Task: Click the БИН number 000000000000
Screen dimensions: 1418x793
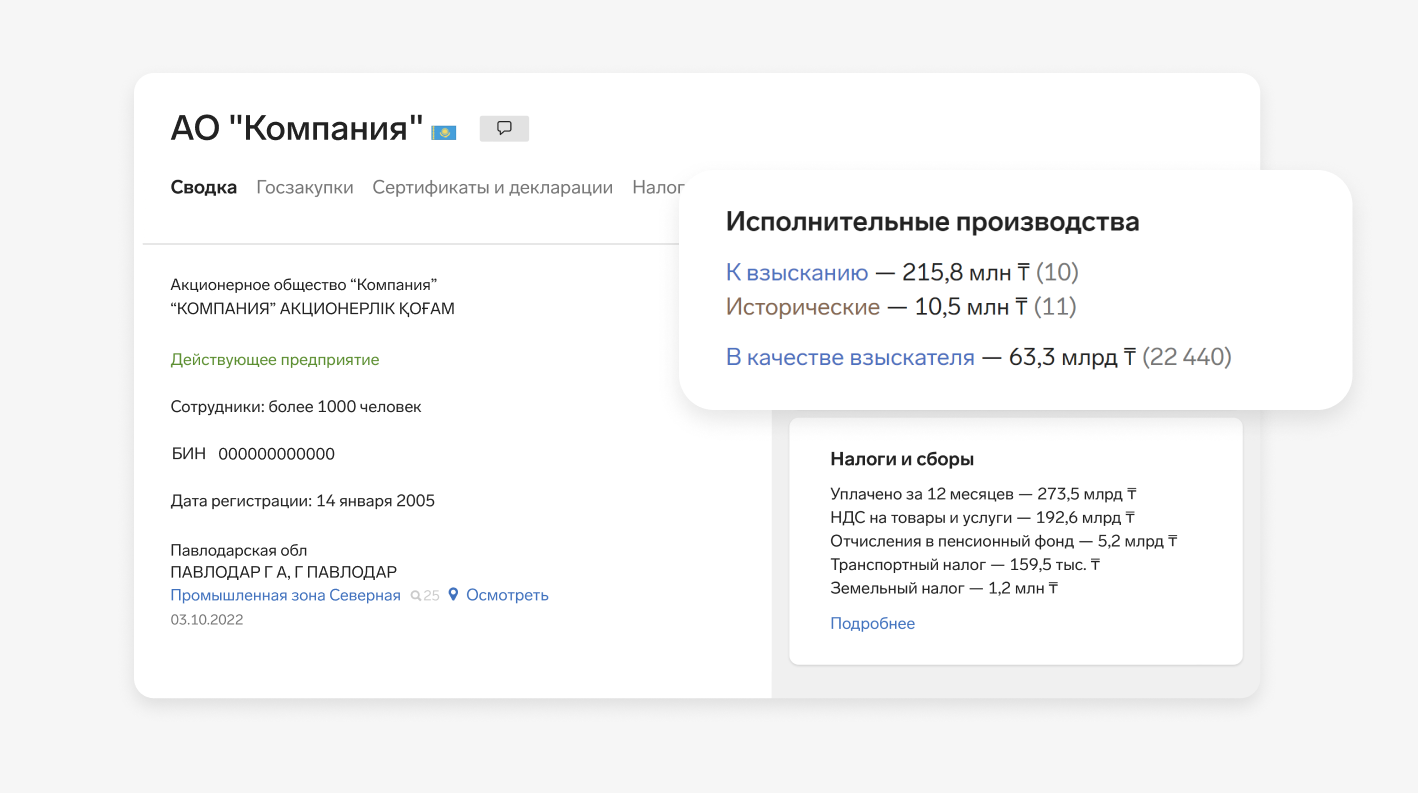Action: (x=276, y=454)
